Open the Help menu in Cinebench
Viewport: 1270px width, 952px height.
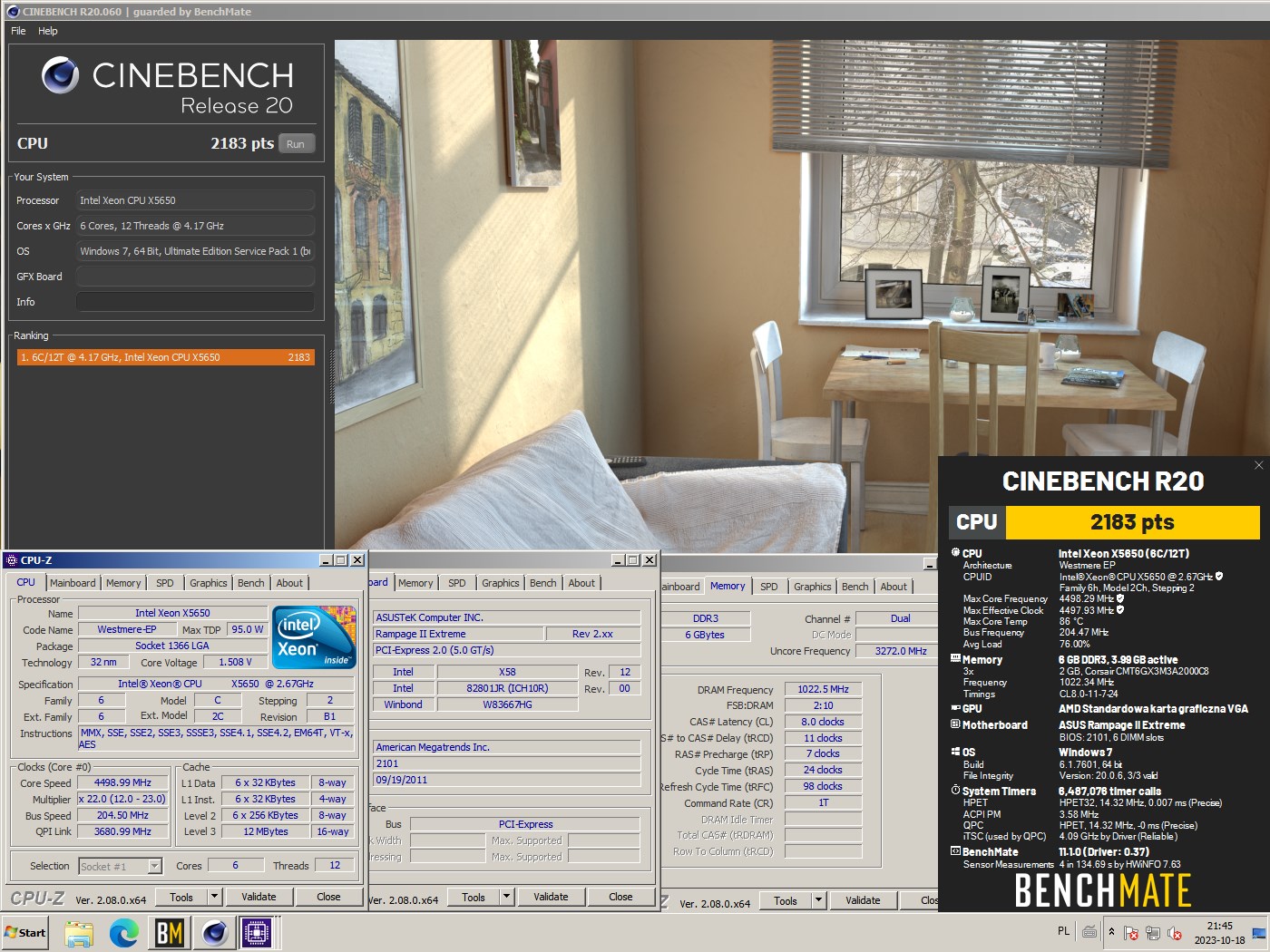pos(48,31)
